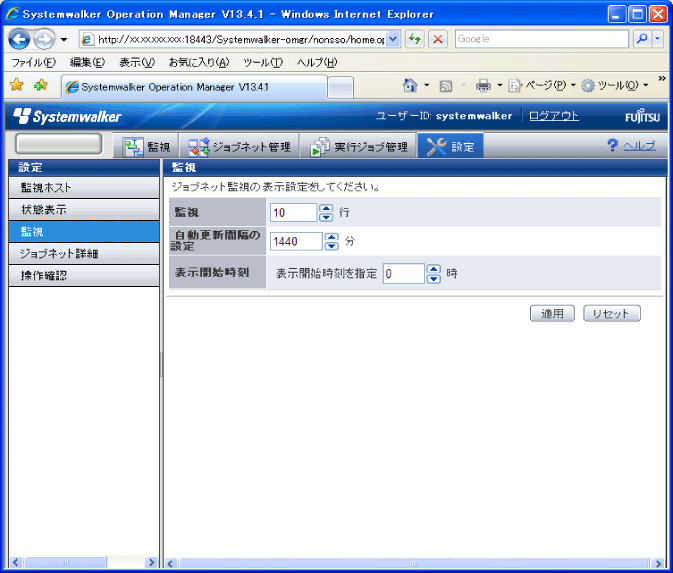Expand the Home button dropdown arrow

tap(427, 85)
